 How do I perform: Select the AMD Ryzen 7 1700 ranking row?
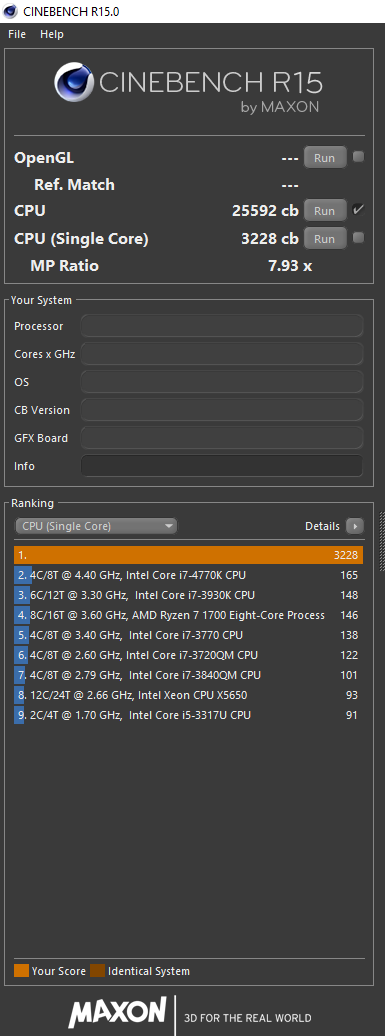click(x=189, y=615)
